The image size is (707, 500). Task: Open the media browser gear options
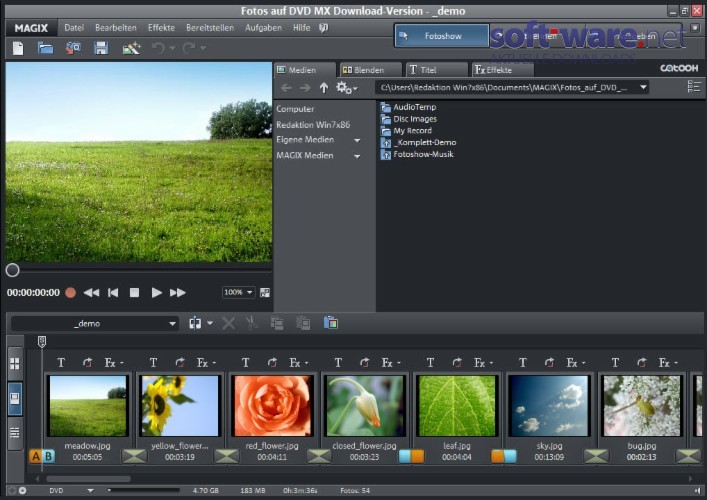pyautogui.click(x=346, y=88)
